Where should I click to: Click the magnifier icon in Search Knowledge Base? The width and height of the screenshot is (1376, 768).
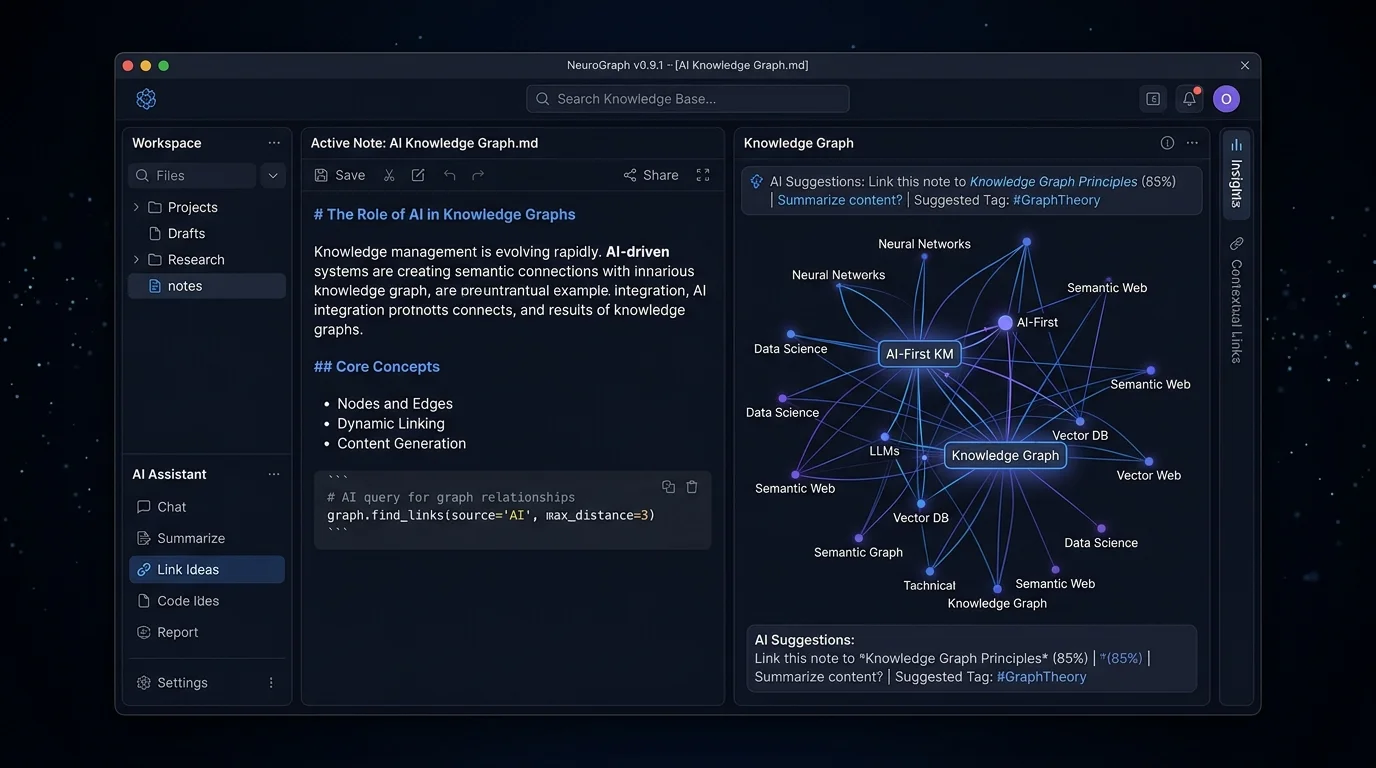pyautogui.click(x=542, y=99)
